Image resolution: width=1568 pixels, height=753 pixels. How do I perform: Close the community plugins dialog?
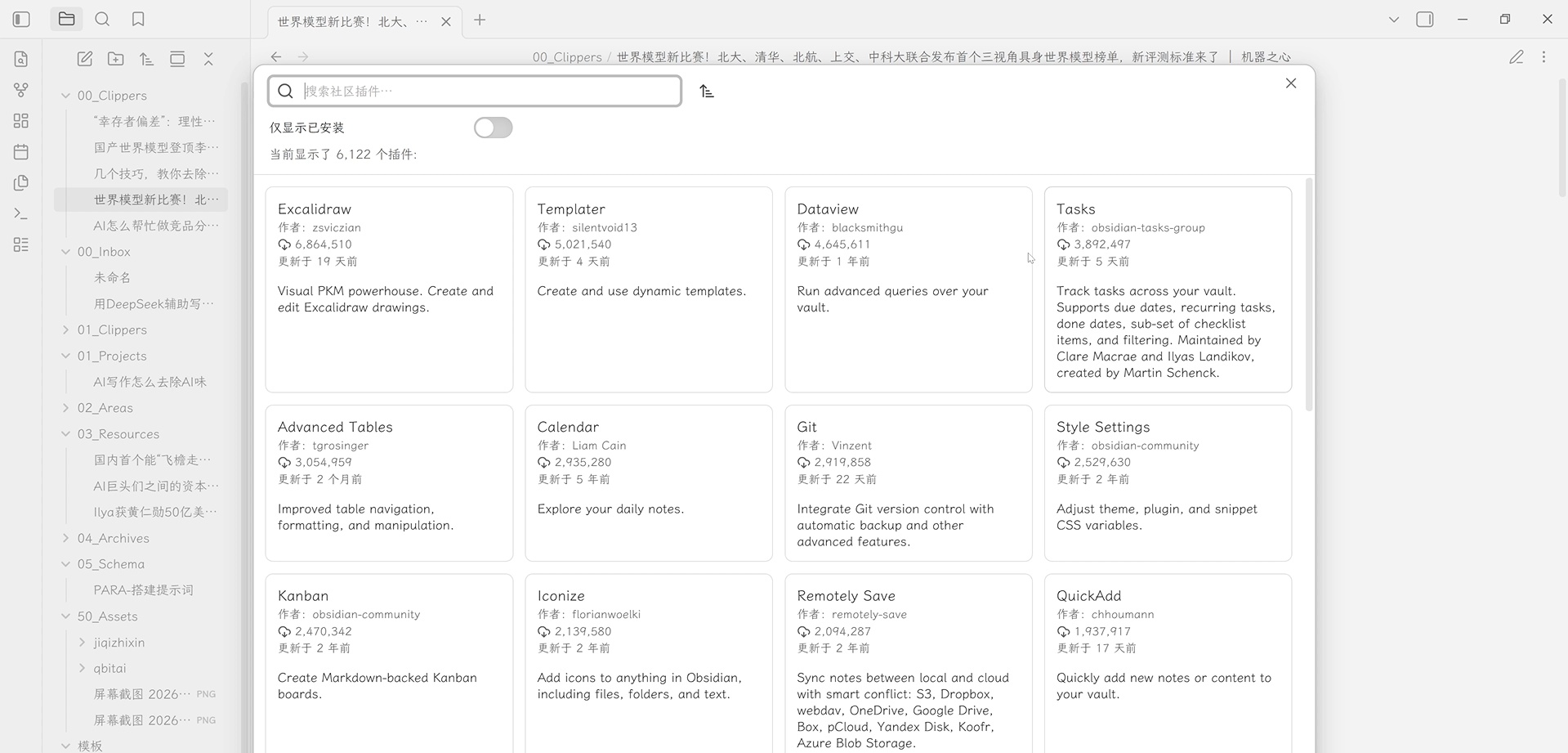(1291, 83)
